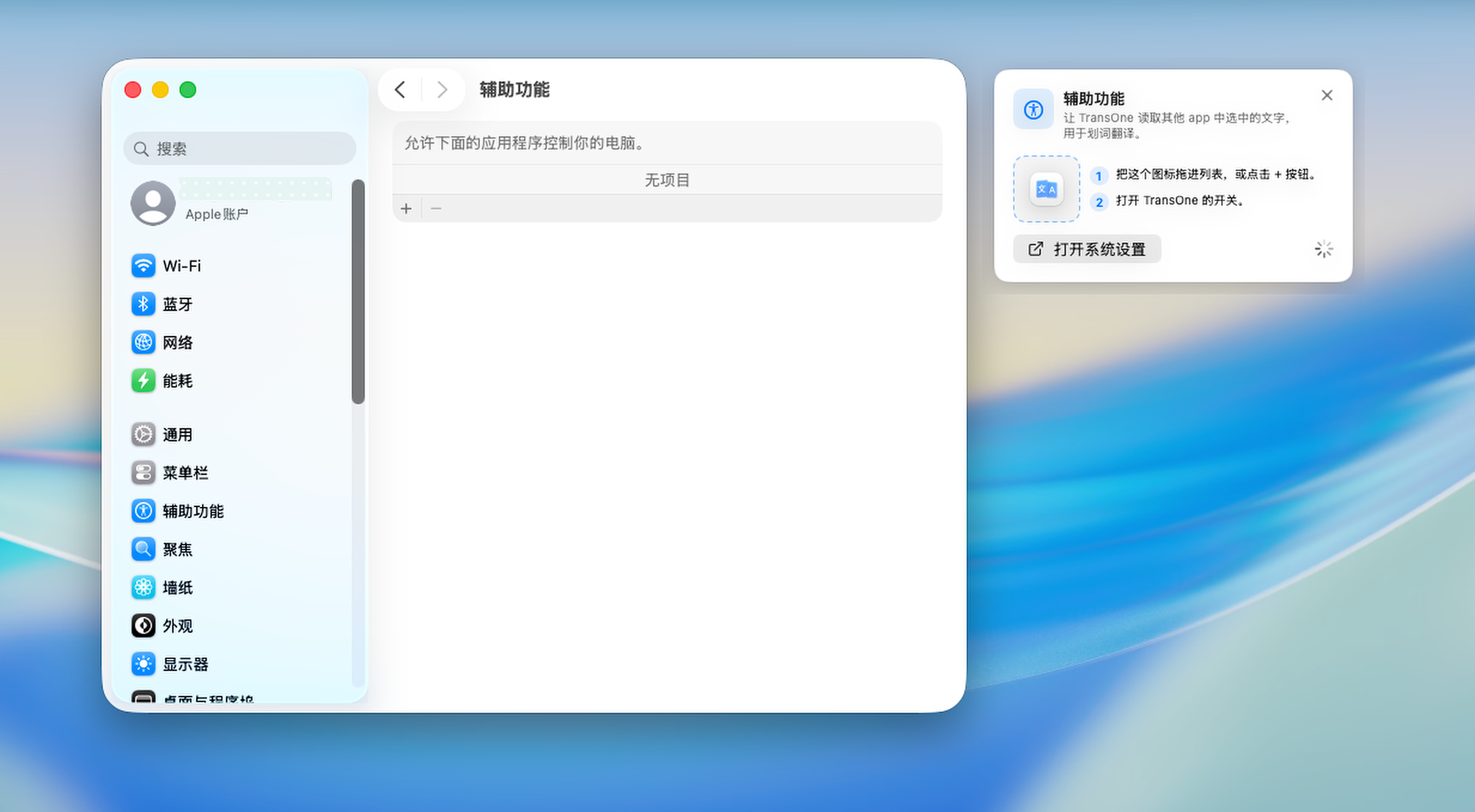
Task: Remove an app with the minus button
Action: click(436, 208)
